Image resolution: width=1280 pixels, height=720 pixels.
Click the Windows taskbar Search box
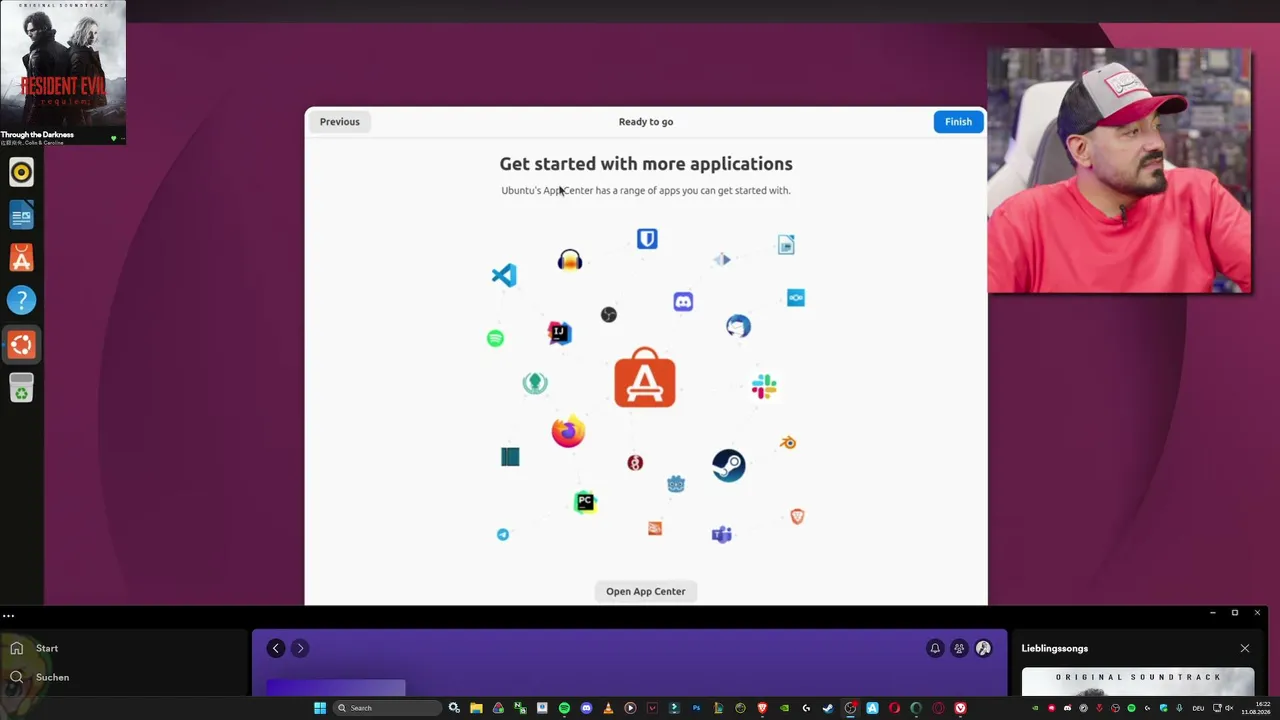pos(387,708)
